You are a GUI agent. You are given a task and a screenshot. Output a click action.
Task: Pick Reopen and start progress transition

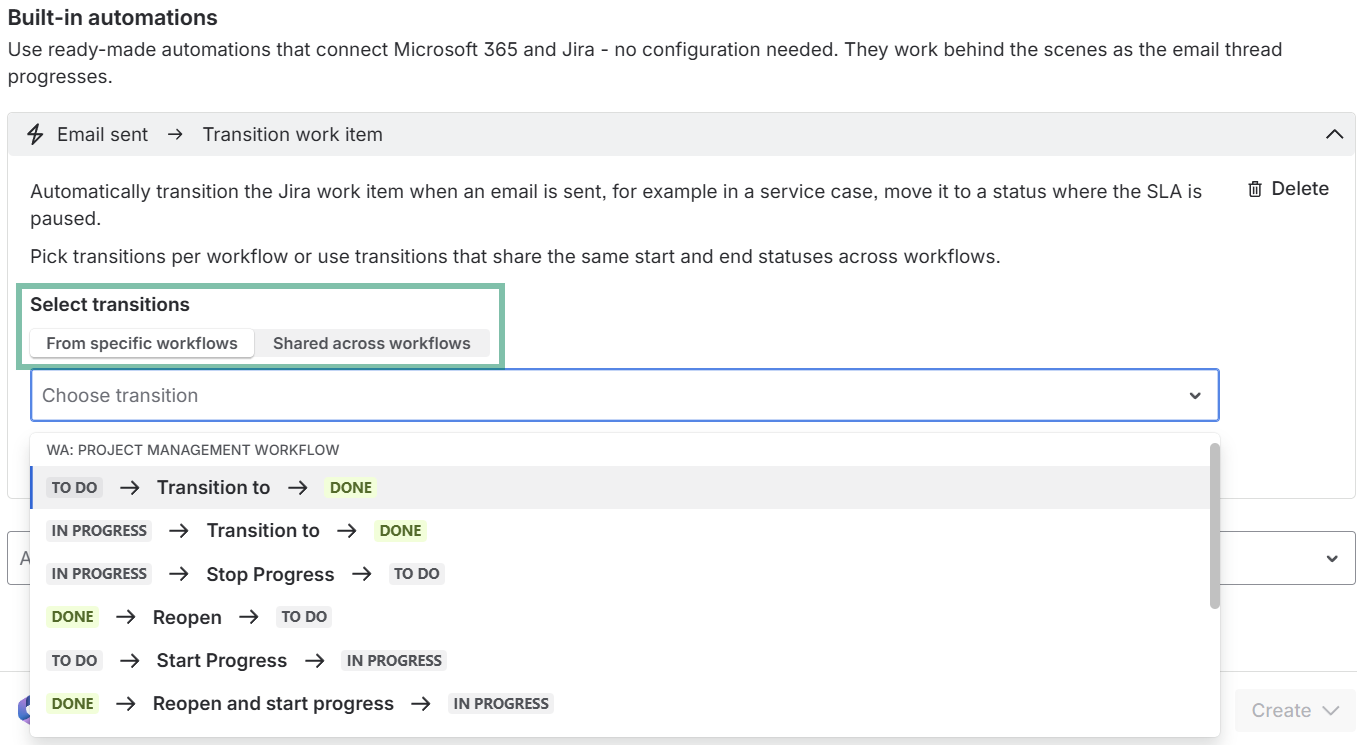(x=273, y=704)
